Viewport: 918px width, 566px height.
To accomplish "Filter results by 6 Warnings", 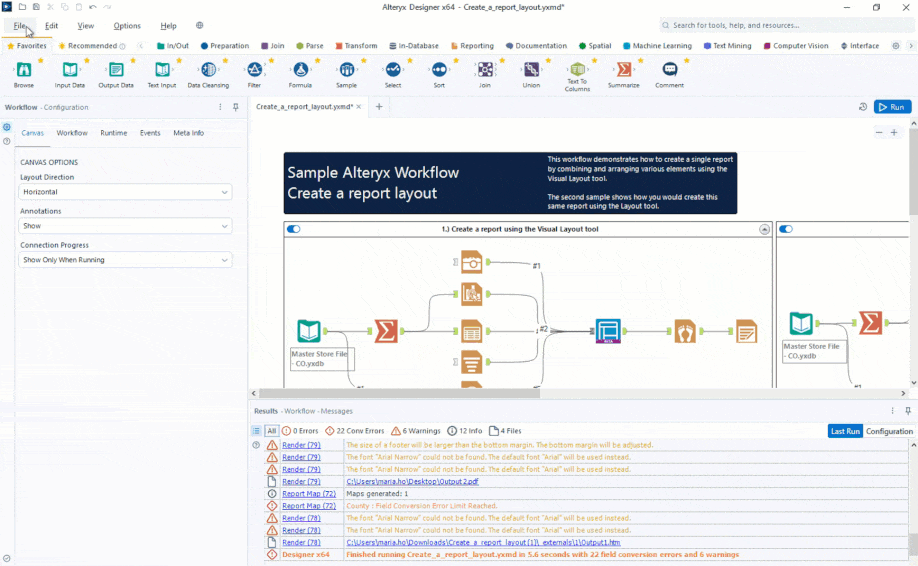I will [415, 431].
